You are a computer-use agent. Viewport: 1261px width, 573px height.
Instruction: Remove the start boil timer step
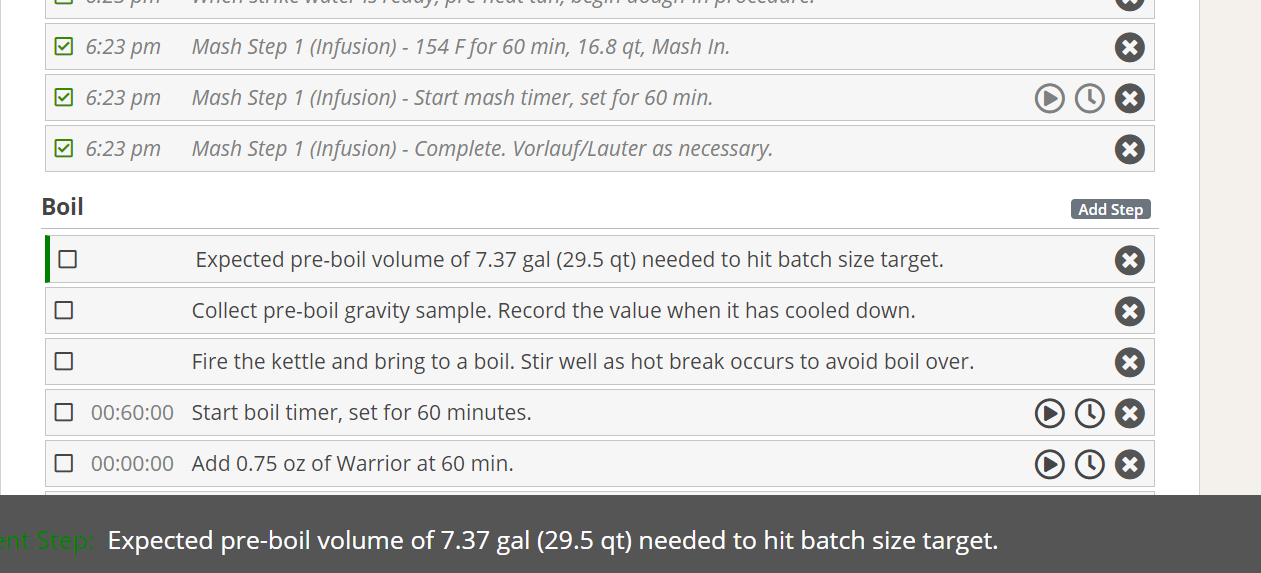[1129, 413]
